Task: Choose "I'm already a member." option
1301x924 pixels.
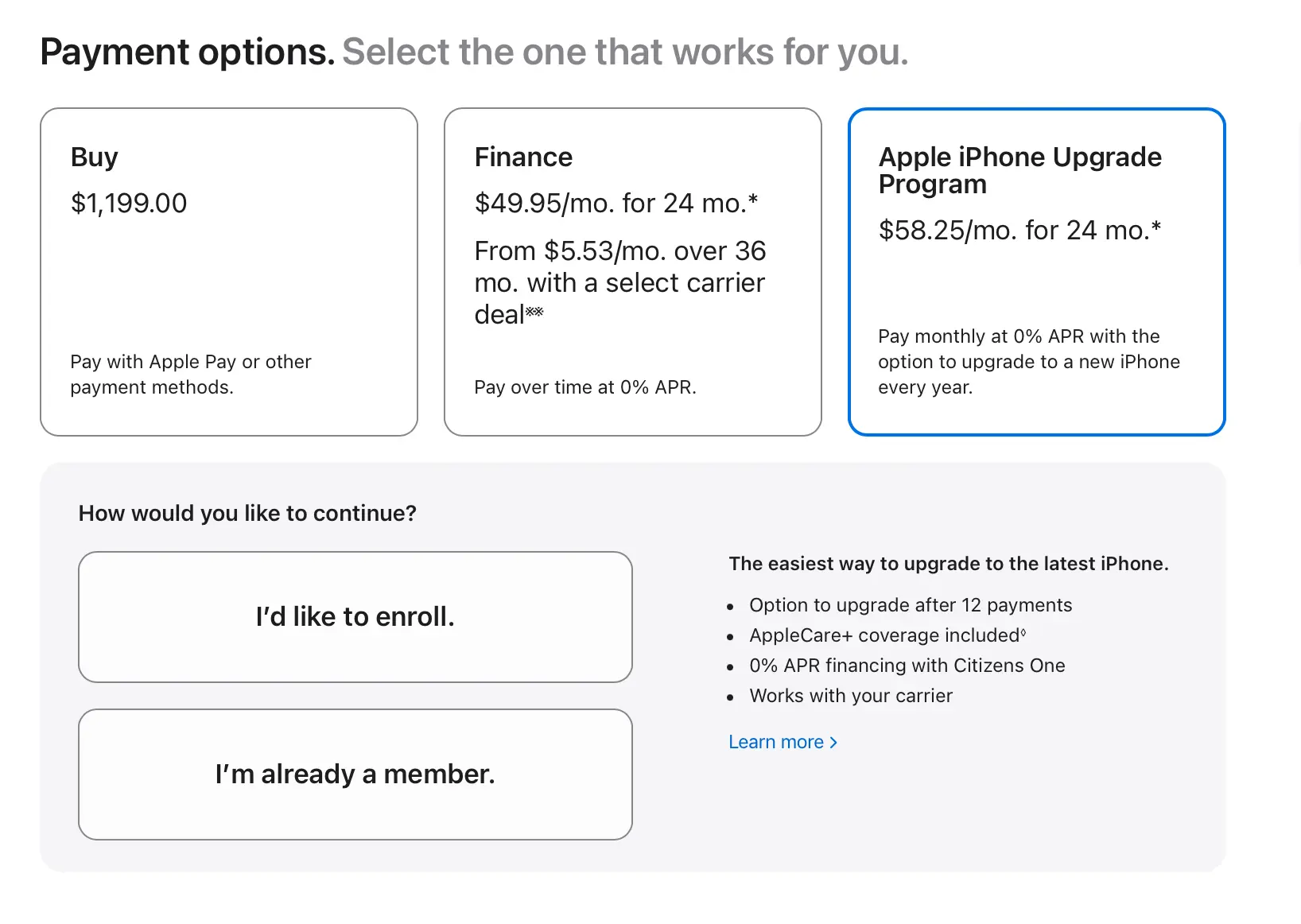Action: pos(355,775)
